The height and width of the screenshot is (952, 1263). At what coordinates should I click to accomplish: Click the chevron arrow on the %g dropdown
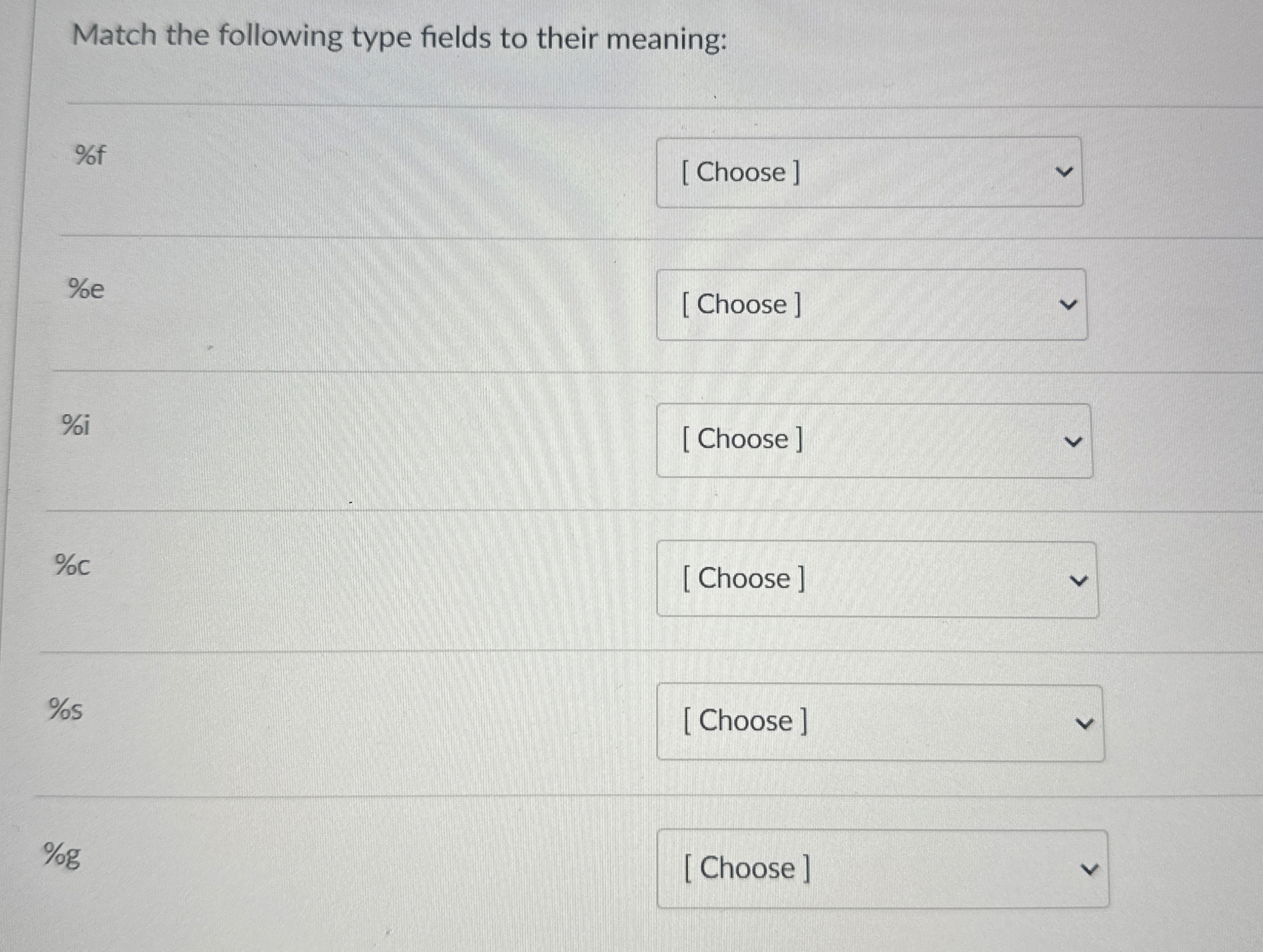[x=1092, y=868]
